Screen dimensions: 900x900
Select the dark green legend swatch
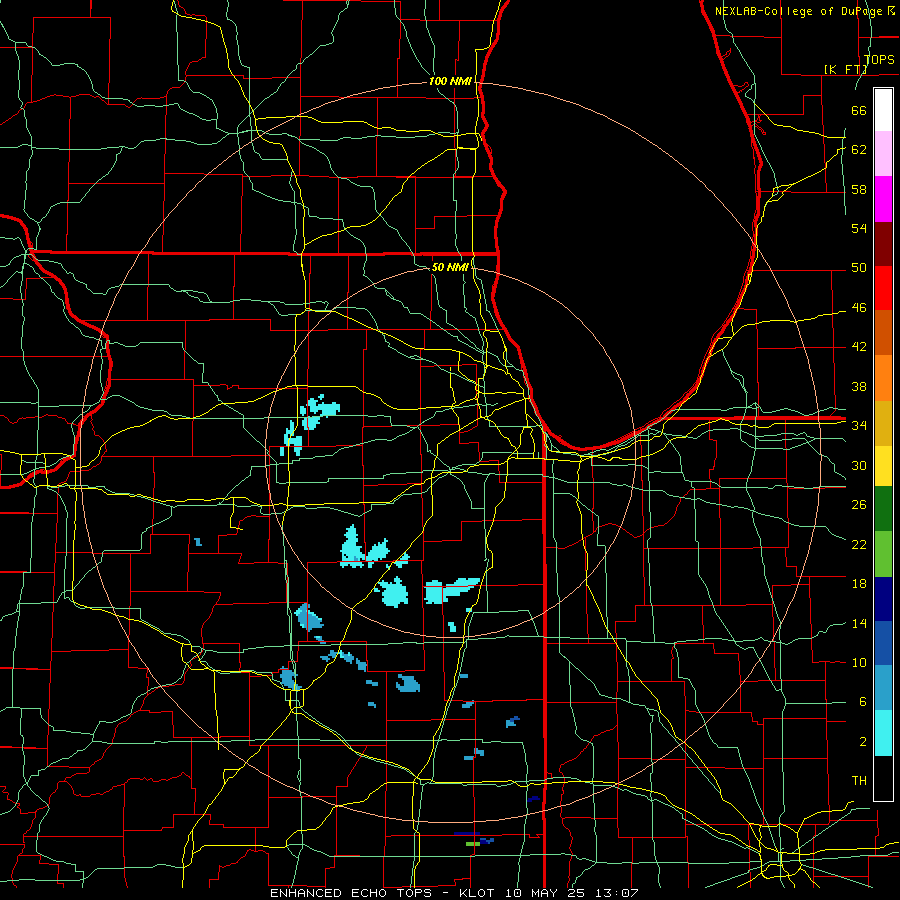(883, 509)
